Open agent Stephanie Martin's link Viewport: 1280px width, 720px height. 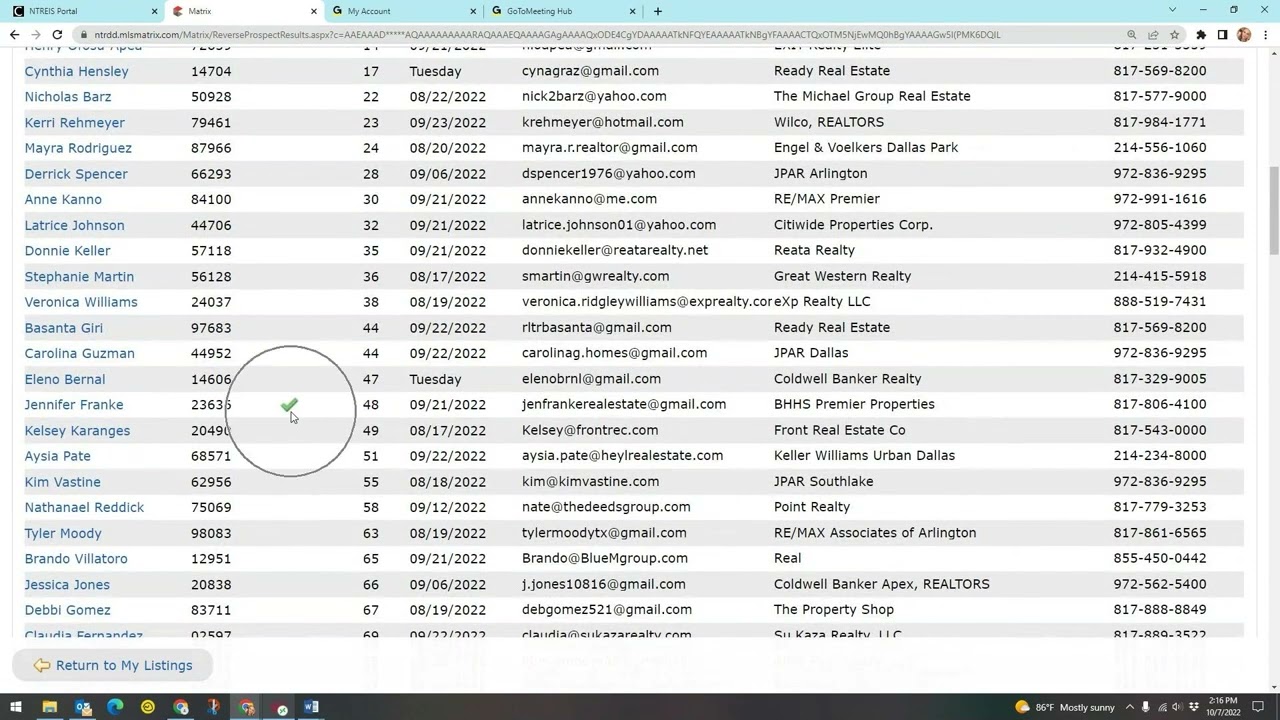pyautogui.click(x=79, y=276)
